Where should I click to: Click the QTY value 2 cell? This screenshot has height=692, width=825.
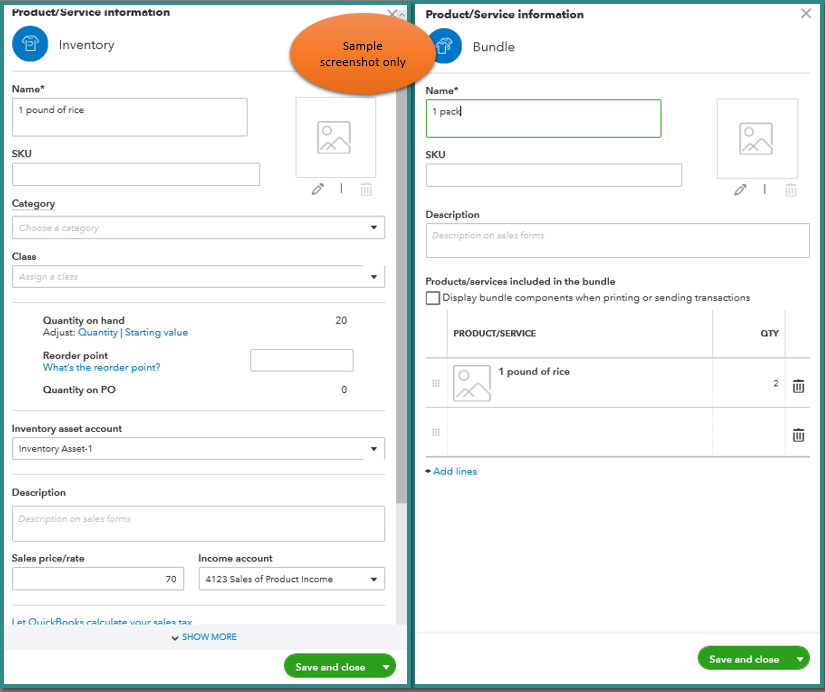pyautogui.click(x=749, y=383)
